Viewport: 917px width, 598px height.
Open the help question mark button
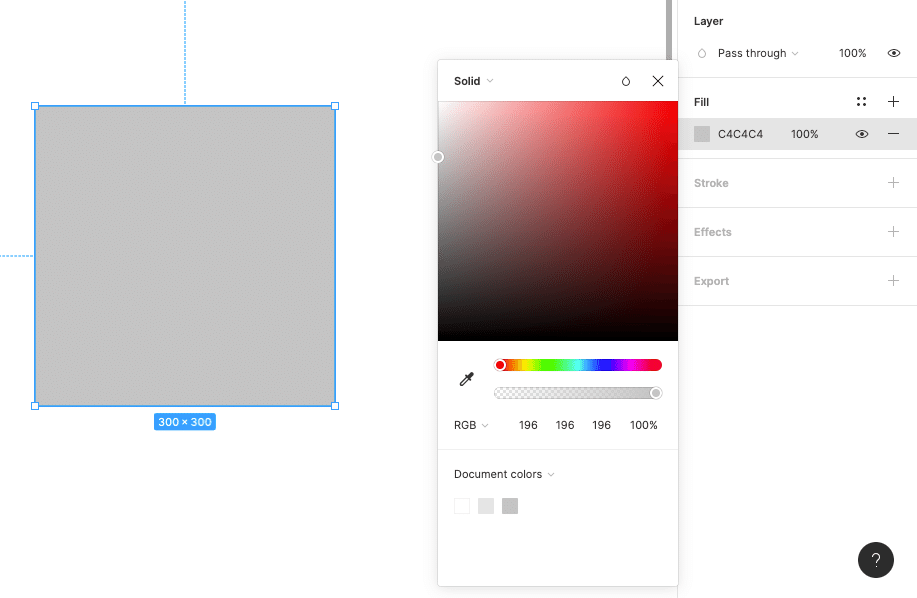click(x=875, y=560)
